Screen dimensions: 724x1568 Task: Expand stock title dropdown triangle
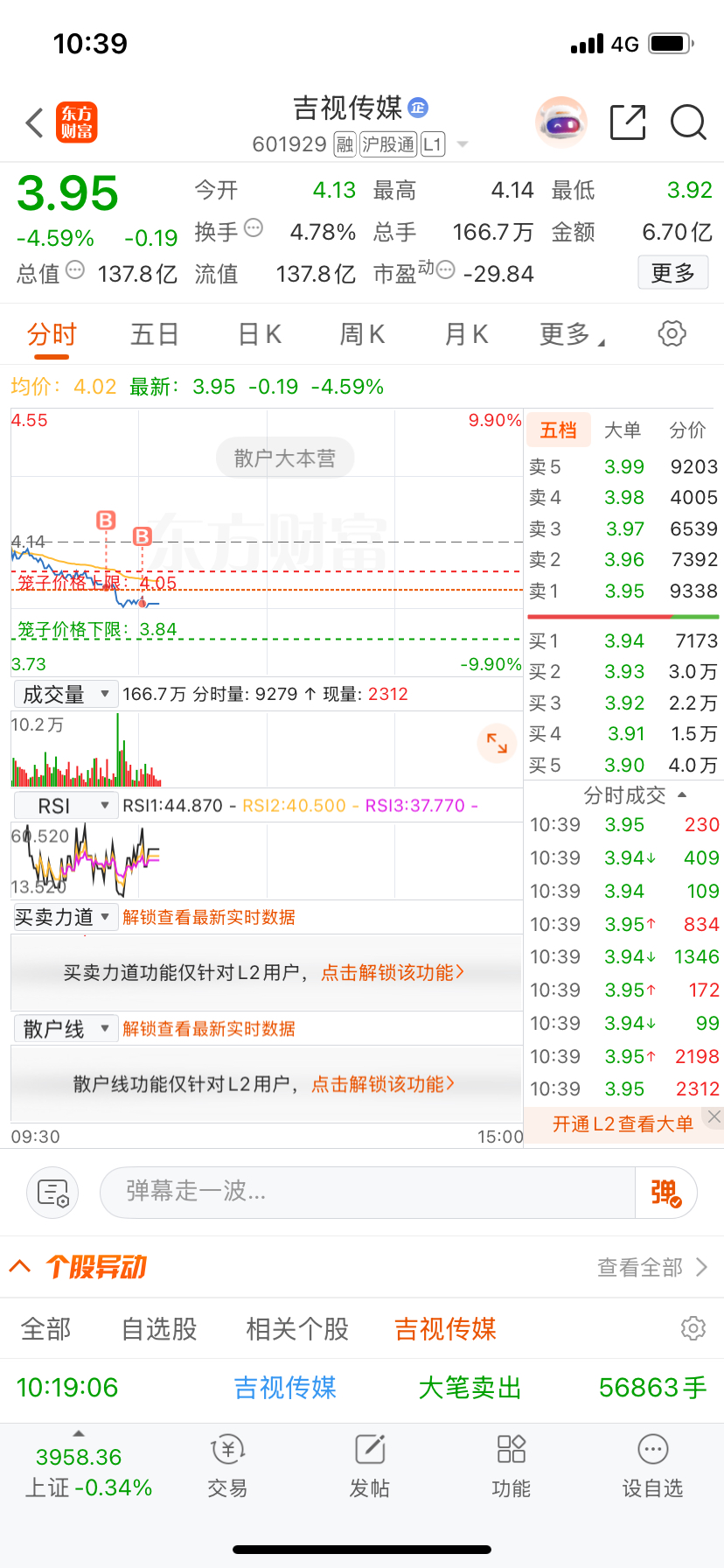463,144
